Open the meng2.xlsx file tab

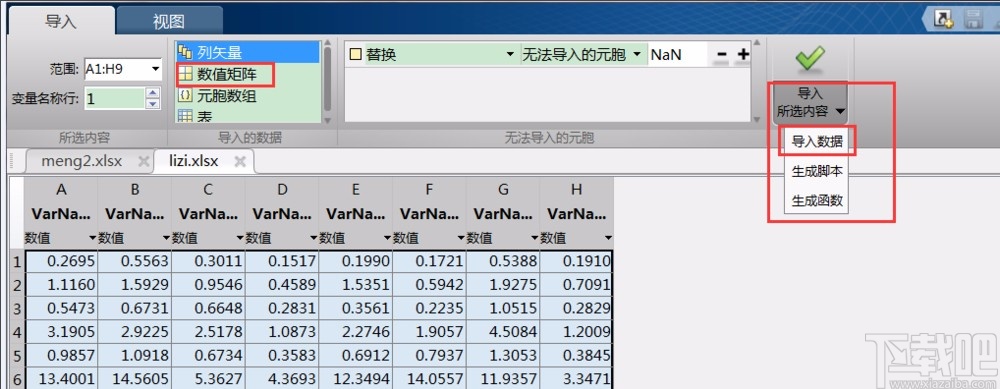point(82,161)
